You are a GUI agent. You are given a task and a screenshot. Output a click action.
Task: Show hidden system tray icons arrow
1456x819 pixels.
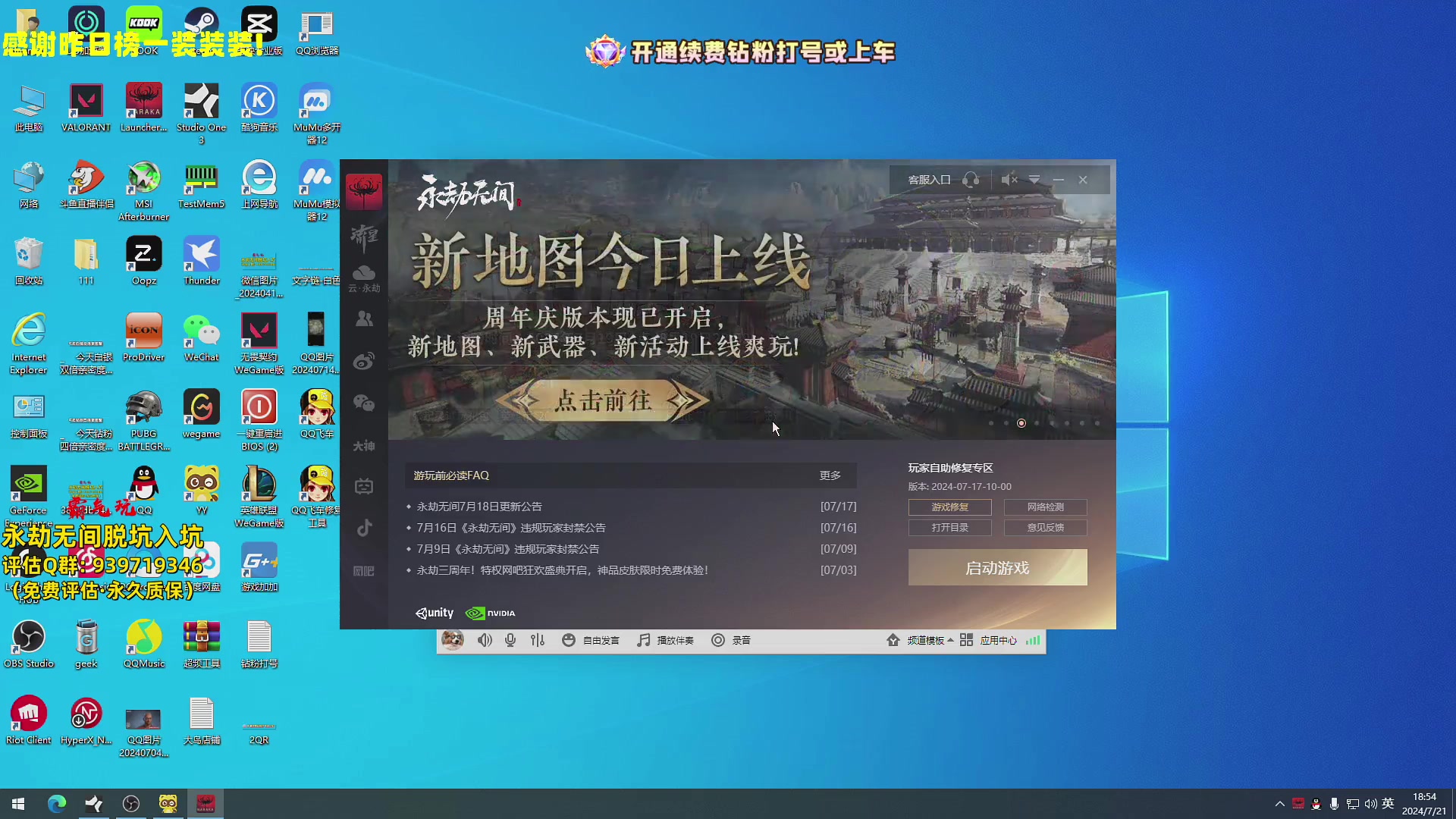click(x=1280, y=804)
